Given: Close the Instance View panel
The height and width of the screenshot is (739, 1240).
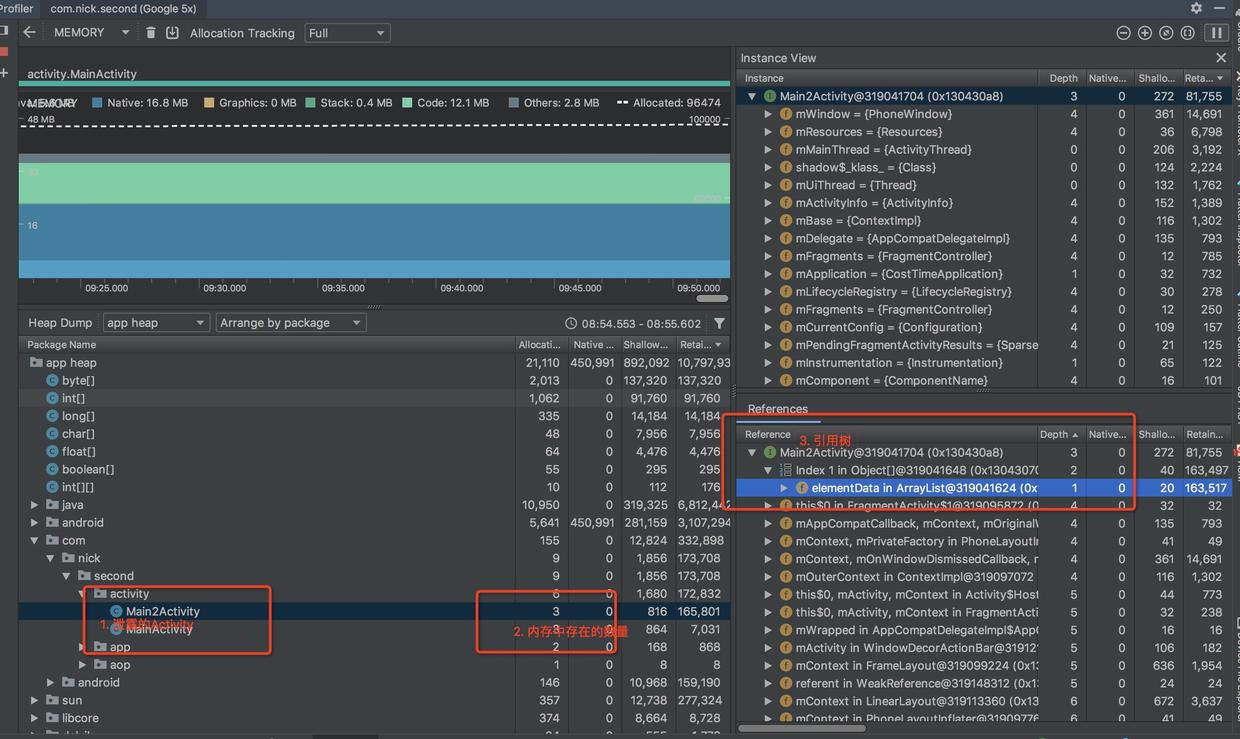Looking at the screenshot, I should tap(1220, 58).
